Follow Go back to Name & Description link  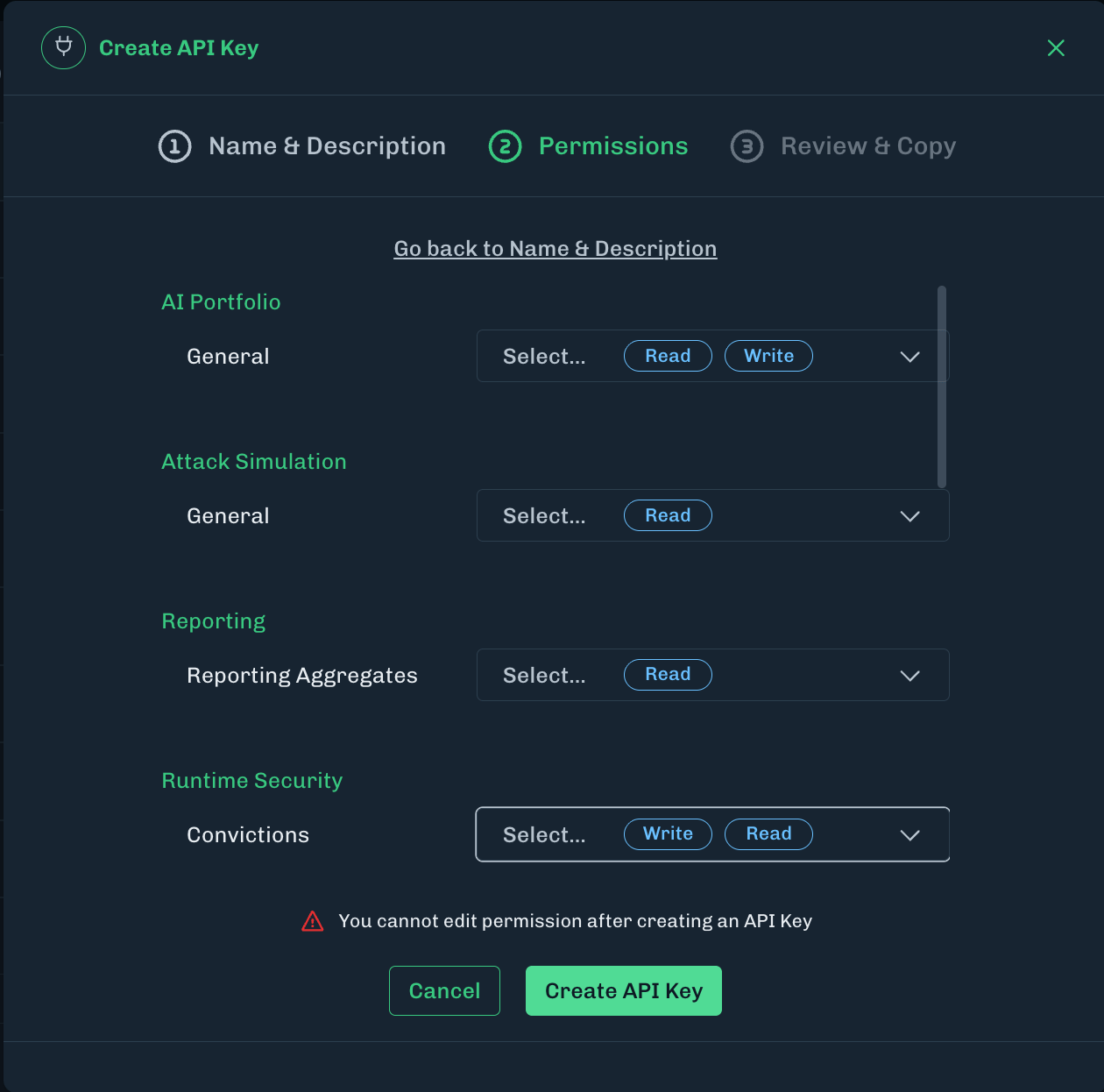point(556,249)
